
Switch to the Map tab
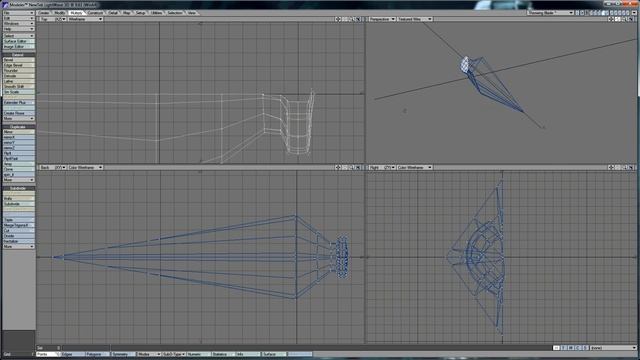[x=127, y=13]
